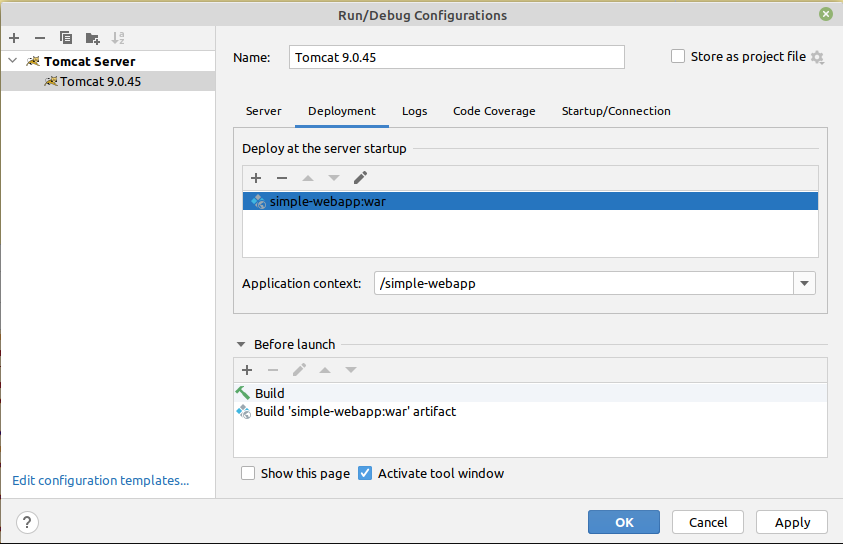The height and width of the screenshot is (544, 843).
Task: Open Edit configuration templates link
Action: point(101,480)
